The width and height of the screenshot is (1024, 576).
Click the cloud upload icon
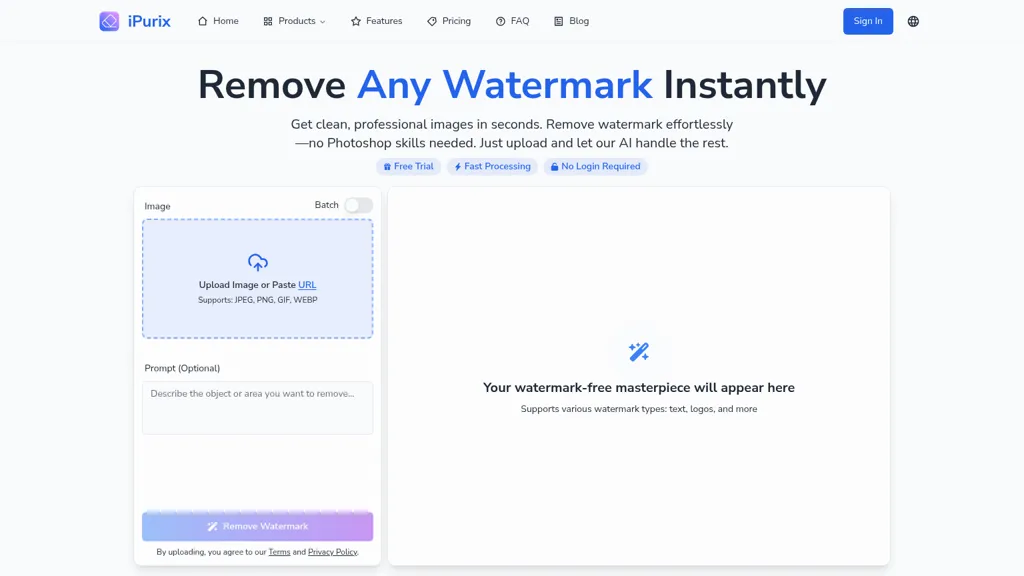point(258,263)
